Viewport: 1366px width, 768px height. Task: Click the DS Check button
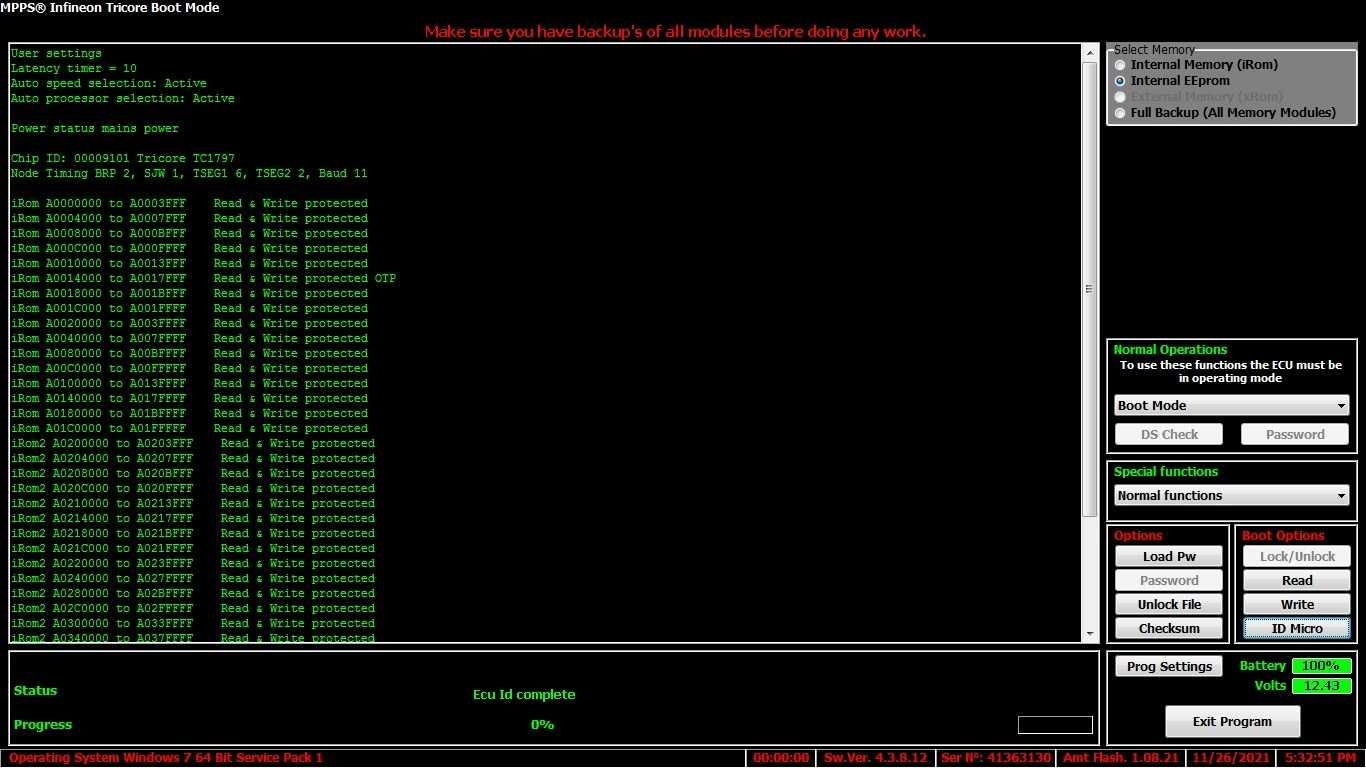pyautogui.click(x=1169, y=434)
